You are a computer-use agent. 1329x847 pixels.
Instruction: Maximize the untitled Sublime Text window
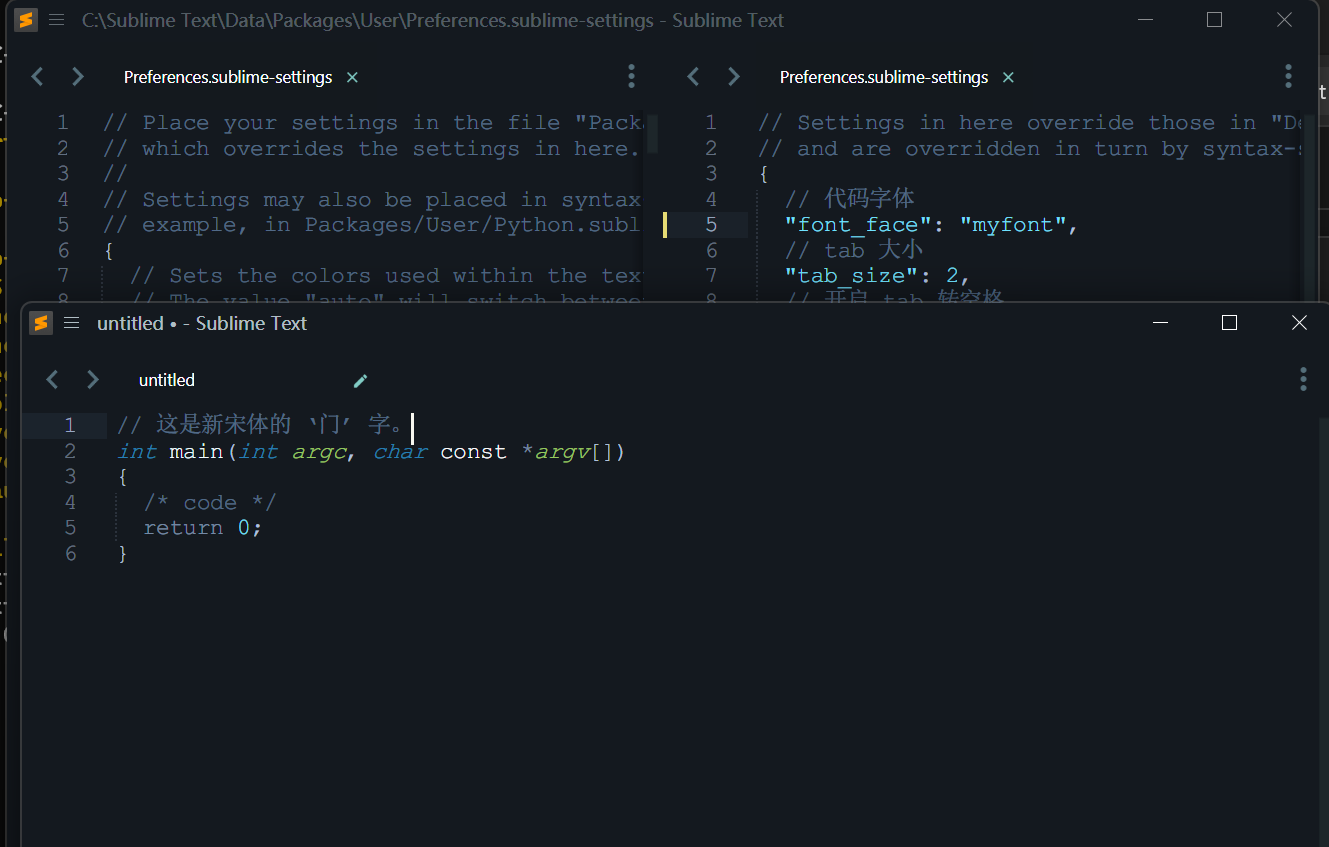click(1230, 322)
